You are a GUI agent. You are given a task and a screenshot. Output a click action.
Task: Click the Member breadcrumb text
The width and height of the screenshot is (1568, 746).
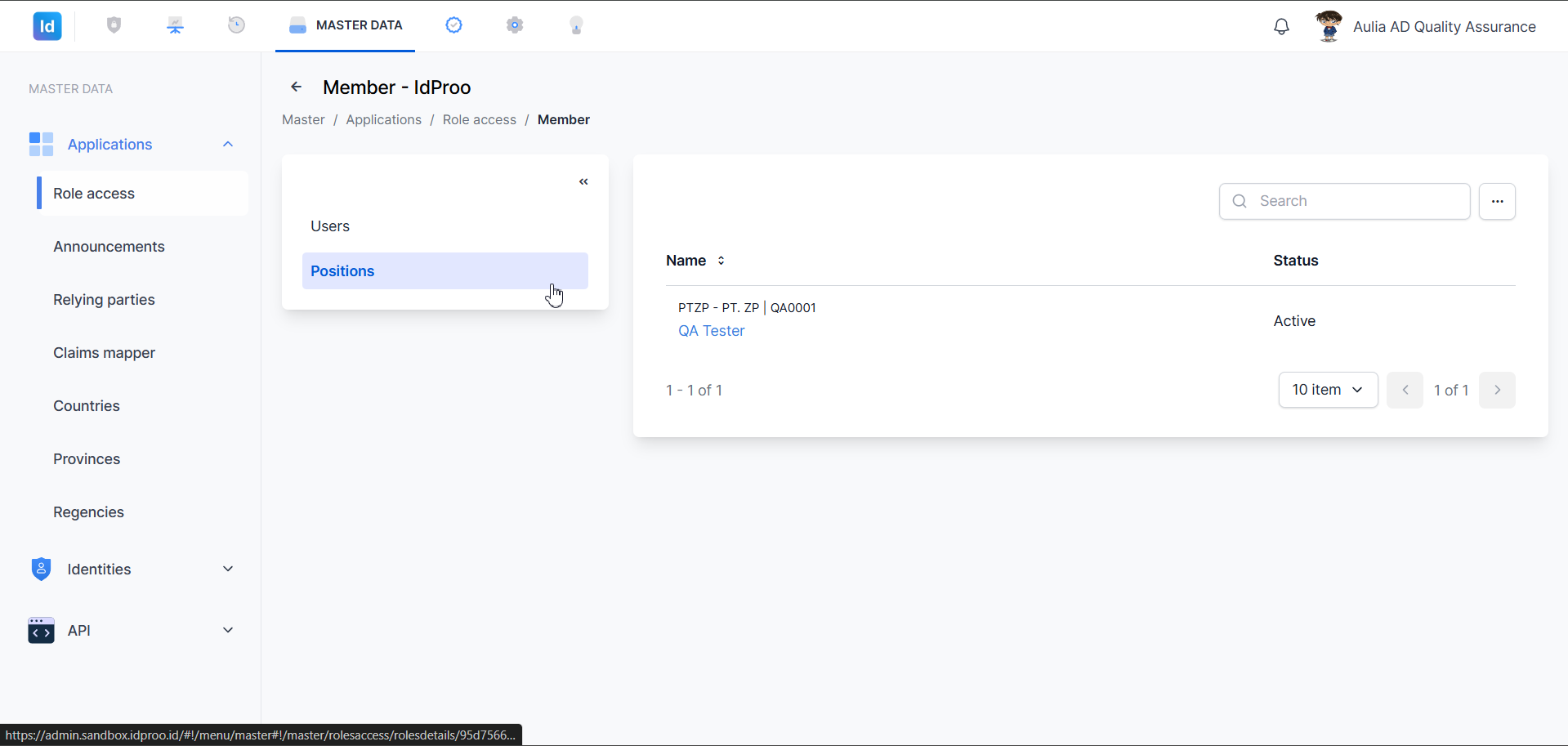coord(563,119)
